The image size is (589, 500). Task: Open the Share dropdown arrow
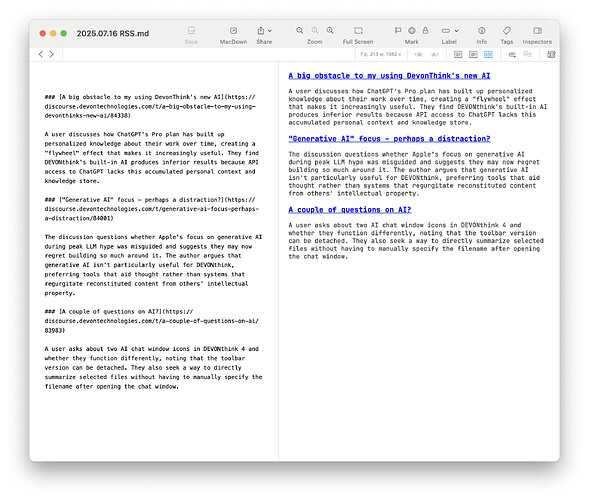pyautogui.click(x=270, y=31)
